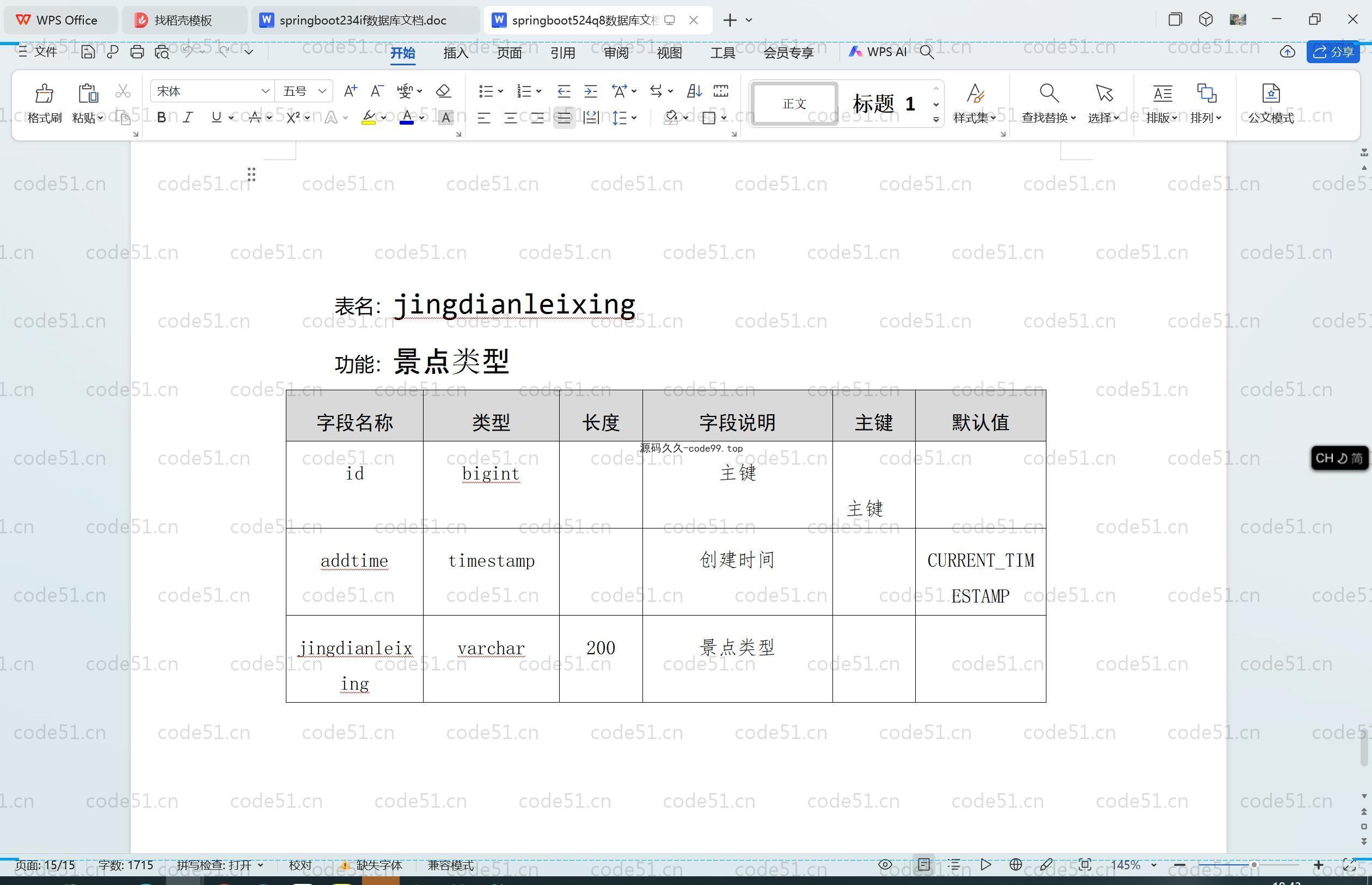Switch to web layout view globe icon
The width and height of the screenshot is (1372, 885).
tap(1015, 864)
